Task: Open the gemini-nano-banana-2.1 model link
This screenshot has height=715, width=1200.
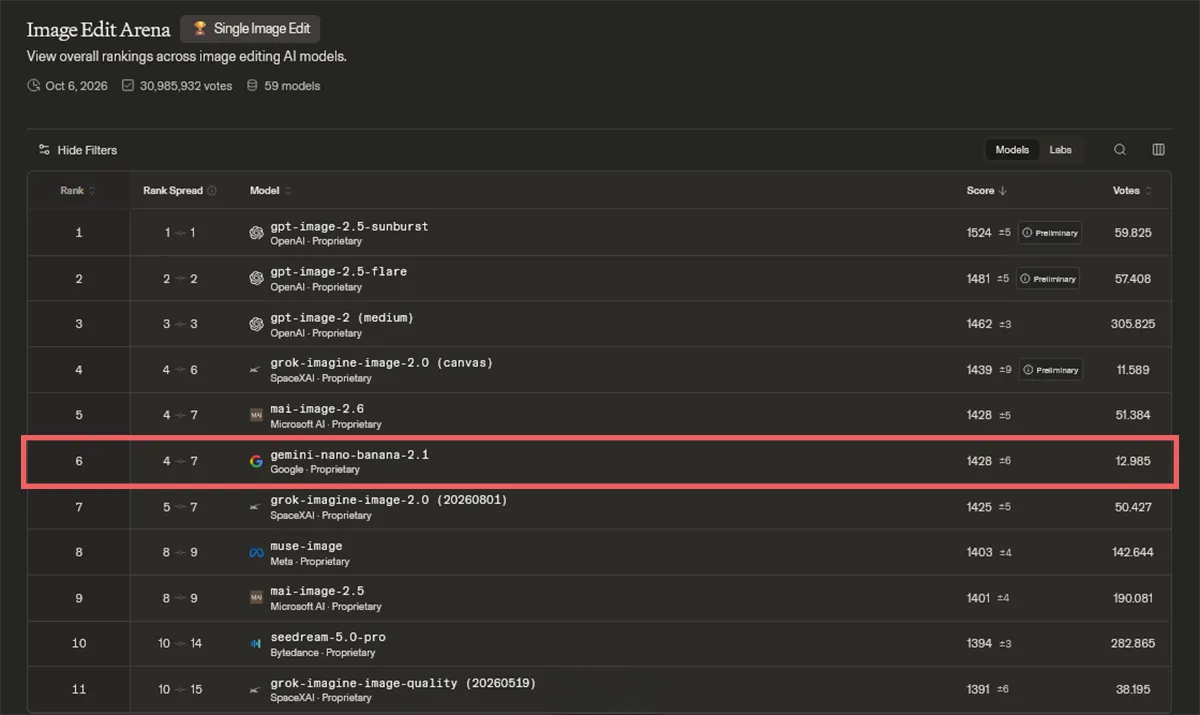Action: [x=349, y=455]
